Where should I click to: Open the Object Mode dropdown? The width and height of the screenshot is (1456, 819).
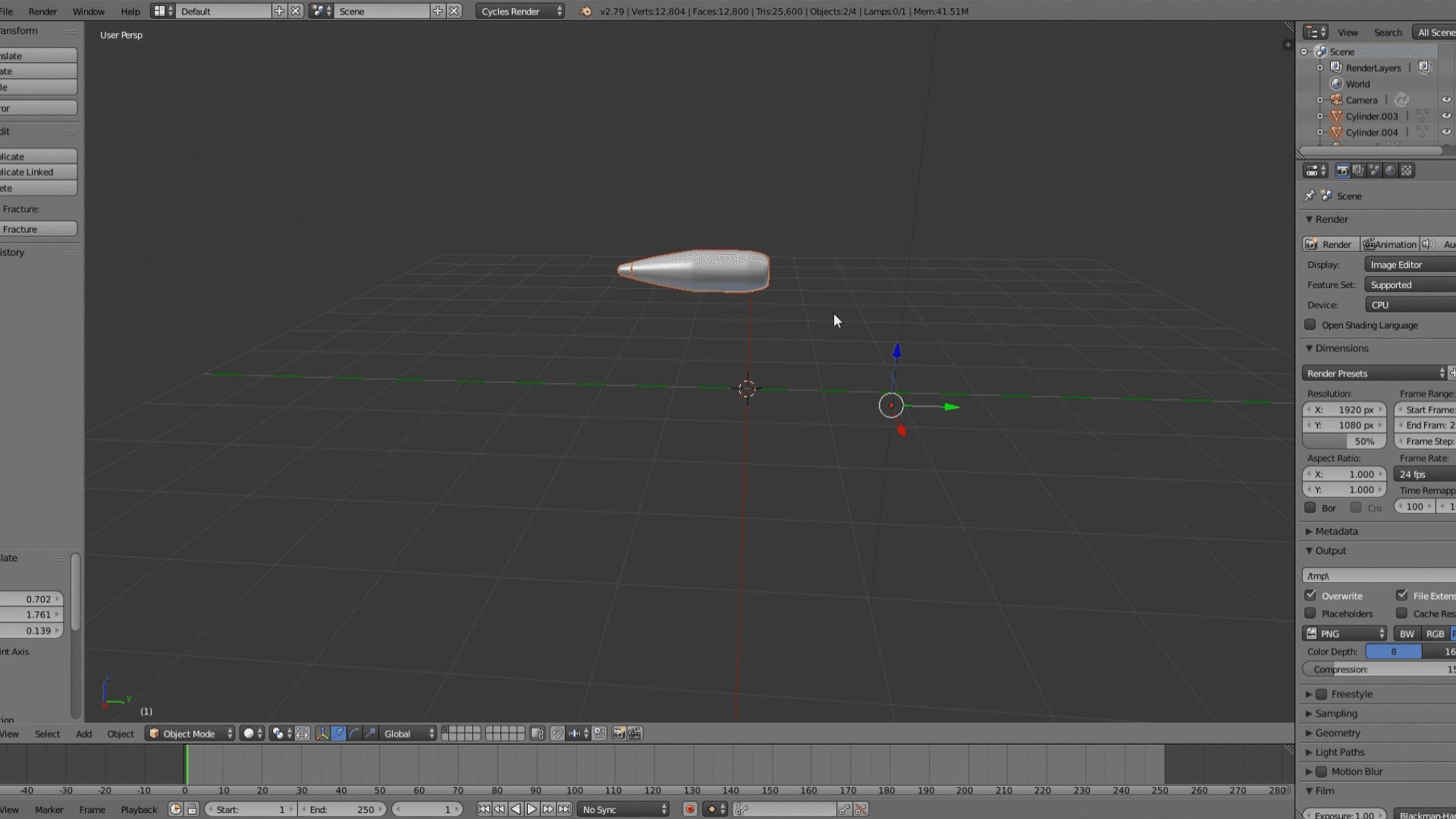point(190,733)
